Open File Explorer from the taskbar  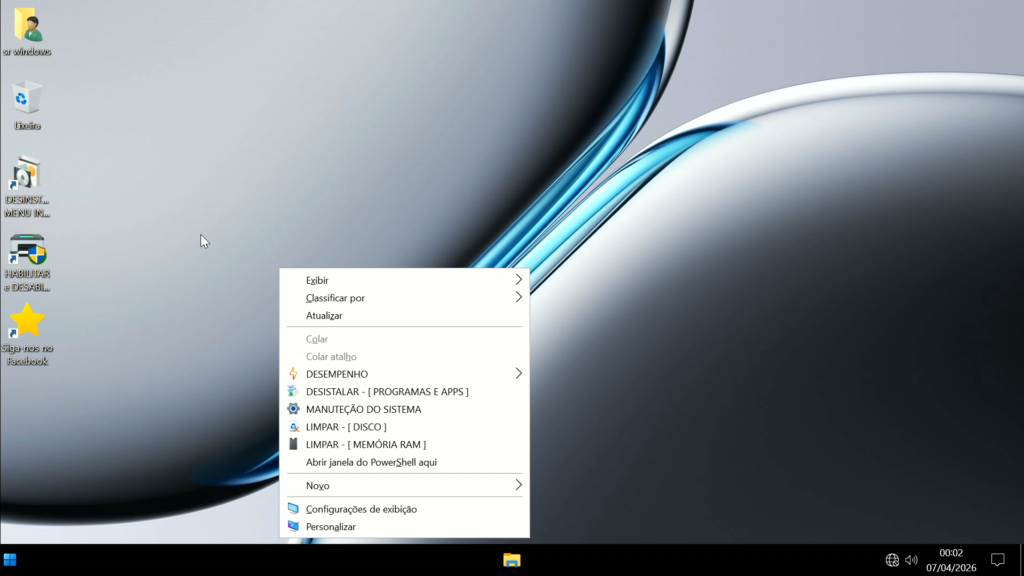click(512, 560)
